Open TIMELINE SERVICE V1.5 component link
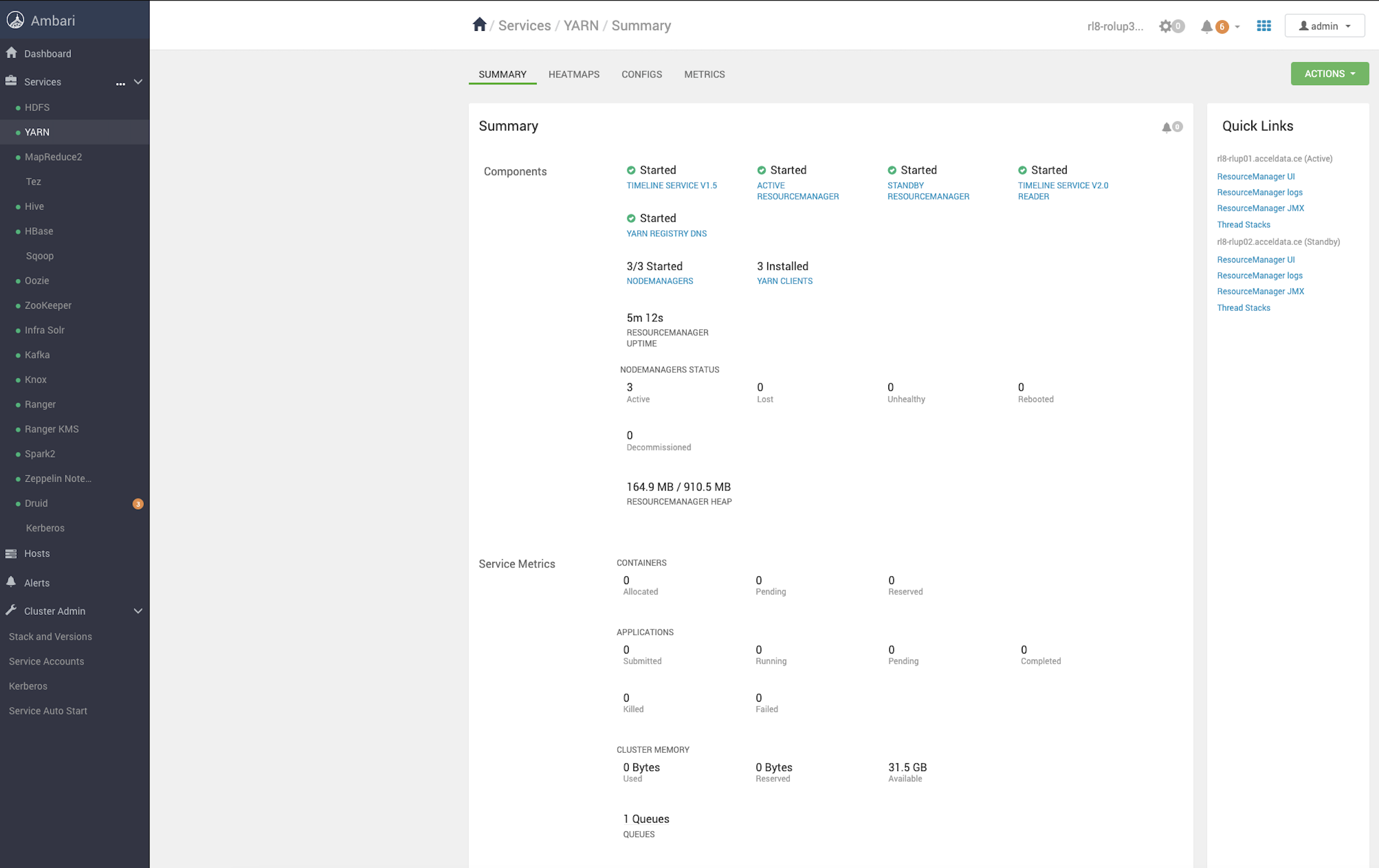1379x868 pixels. click(672, 185)
